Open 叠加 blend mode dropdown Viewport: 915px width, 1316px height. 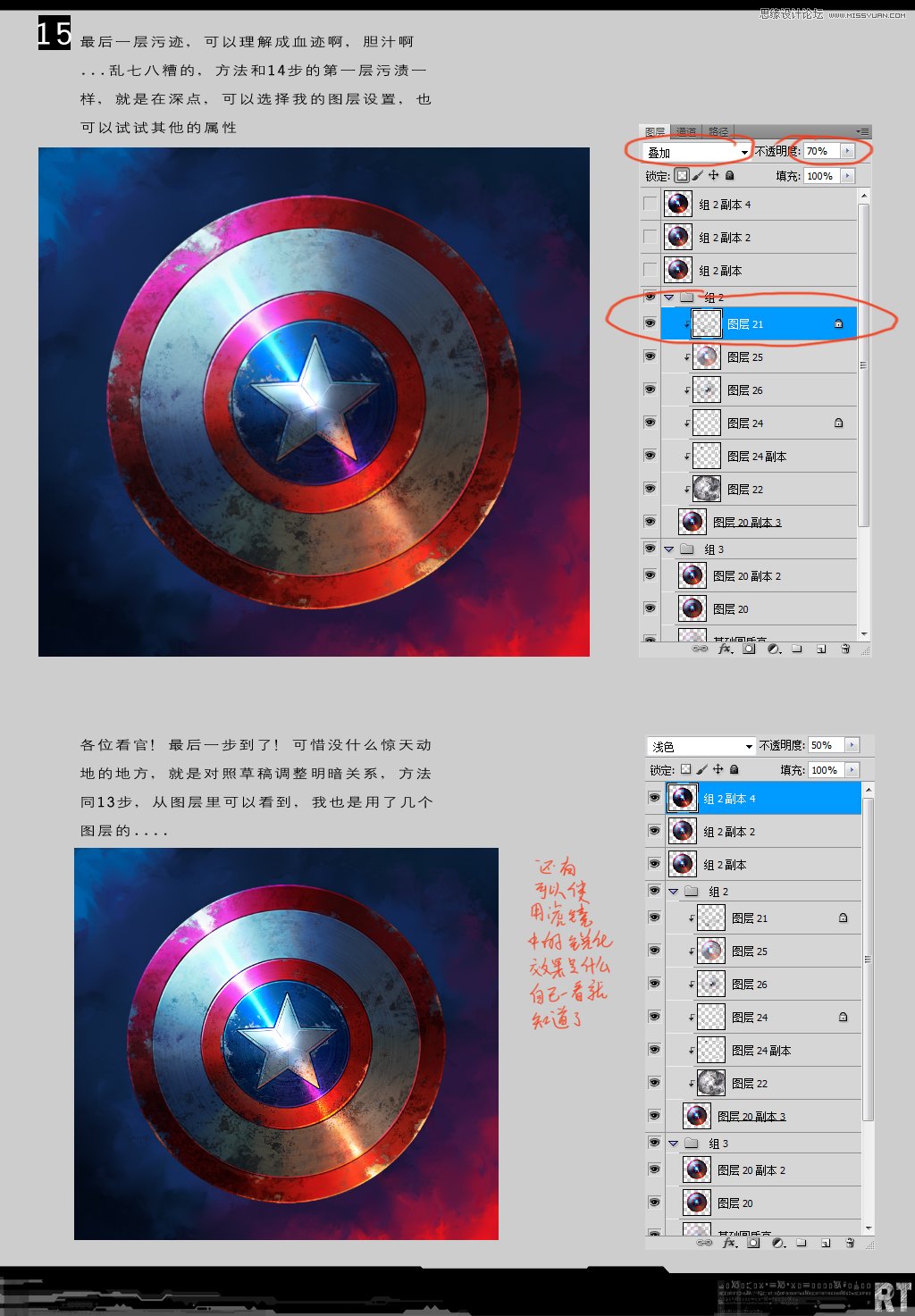697,152
